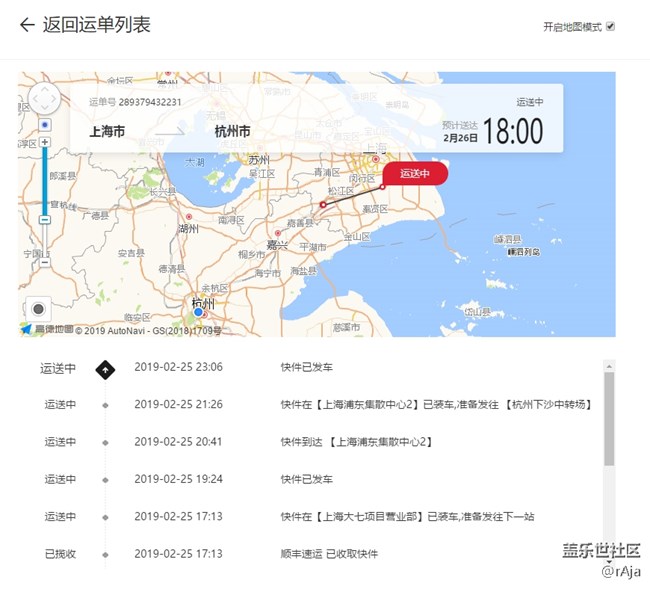Screen dimensions: 650x592
Task: Click the timeline dot for the 21:26 row
Action: click(x=105, y=405)
